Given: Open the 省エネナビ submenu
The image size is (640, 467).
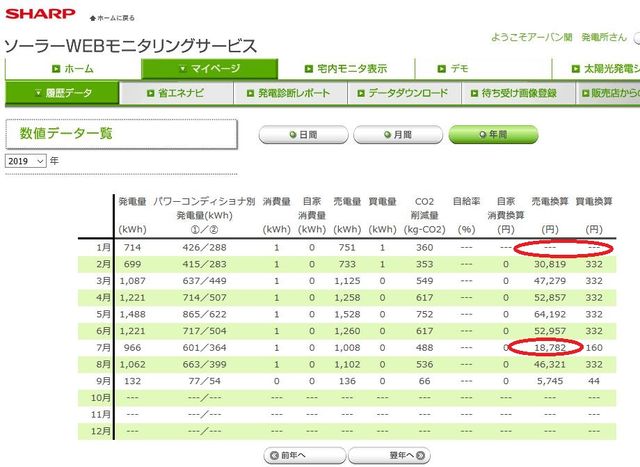Looking at the screenshot, I should [x=176, y=93].
